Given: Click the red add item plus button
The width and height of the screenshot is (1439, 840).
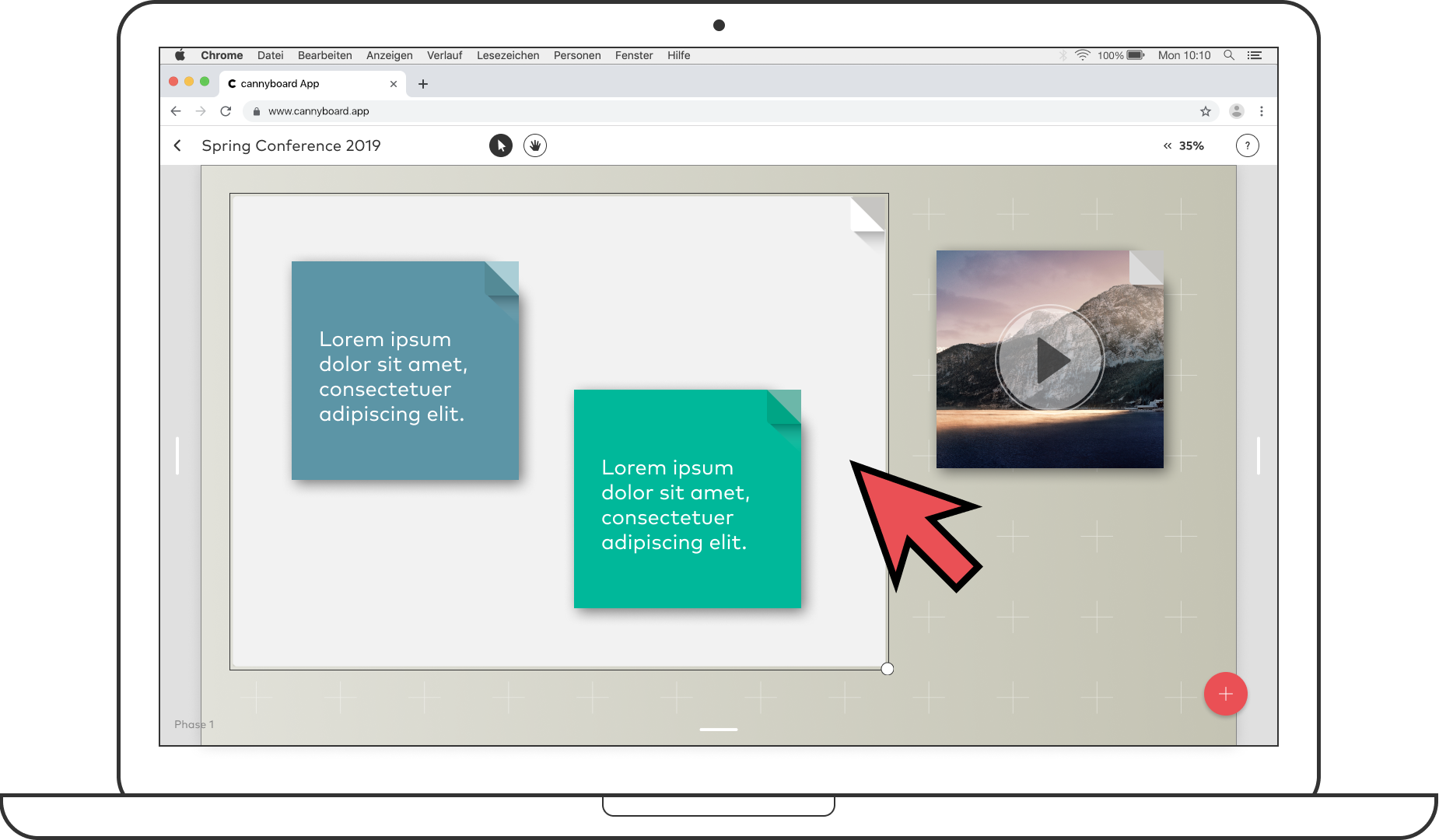Looking at the screenshot, I should tap(1226, 694).
